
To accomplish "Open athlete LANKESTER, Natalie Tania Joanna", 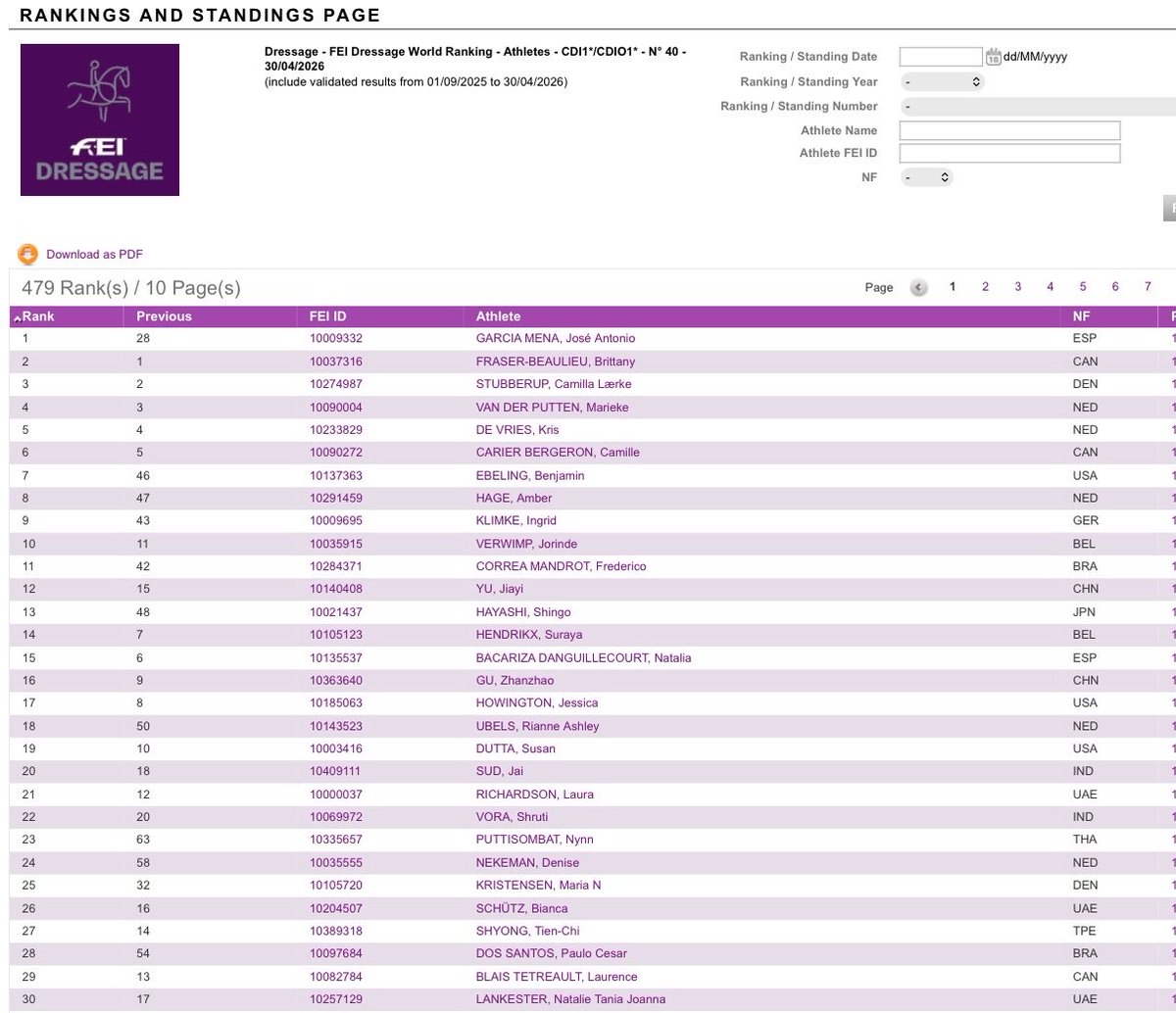I will coord(570,999).
